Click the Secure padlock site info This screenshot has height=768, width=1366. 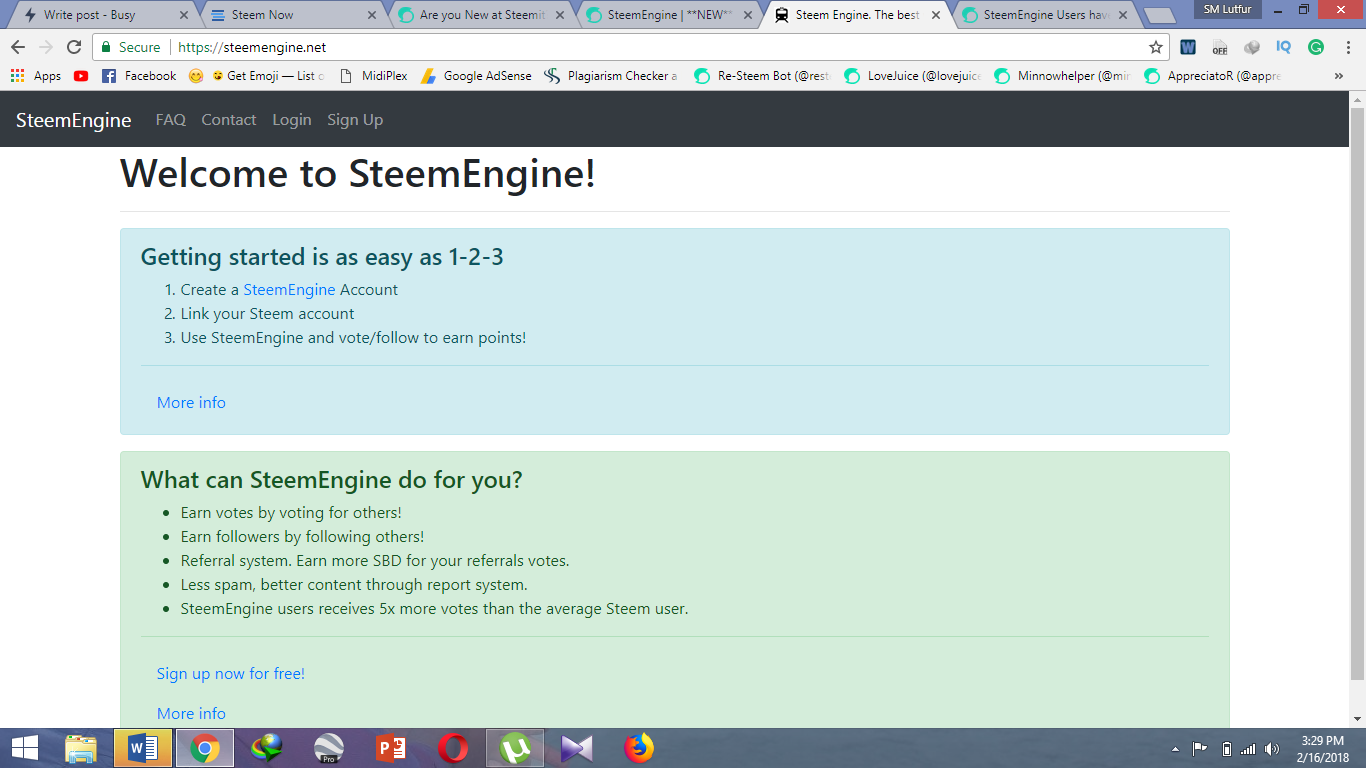pyautogui.click(x=131, y=47)
